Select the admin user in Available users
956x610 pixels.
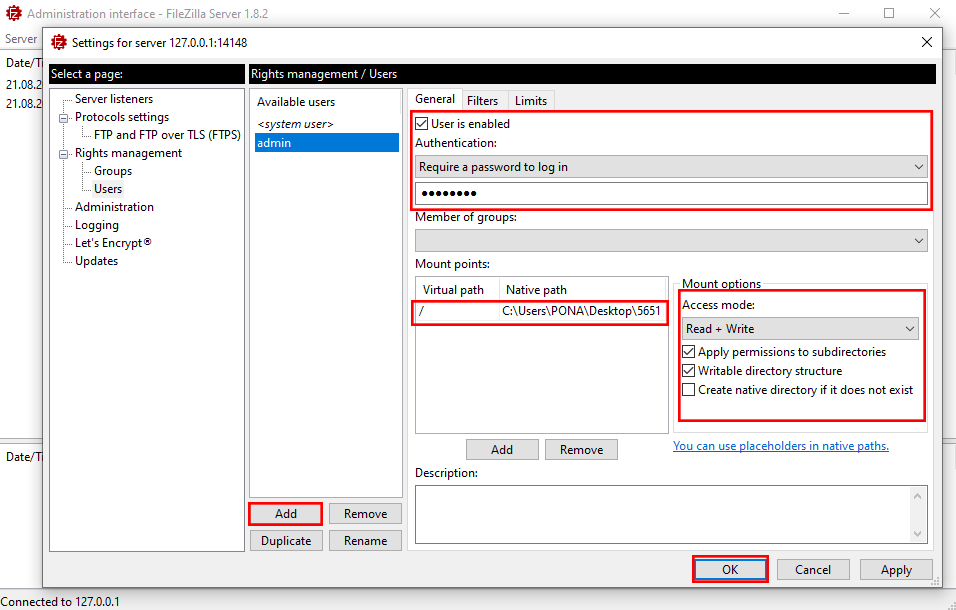(327, 143)
